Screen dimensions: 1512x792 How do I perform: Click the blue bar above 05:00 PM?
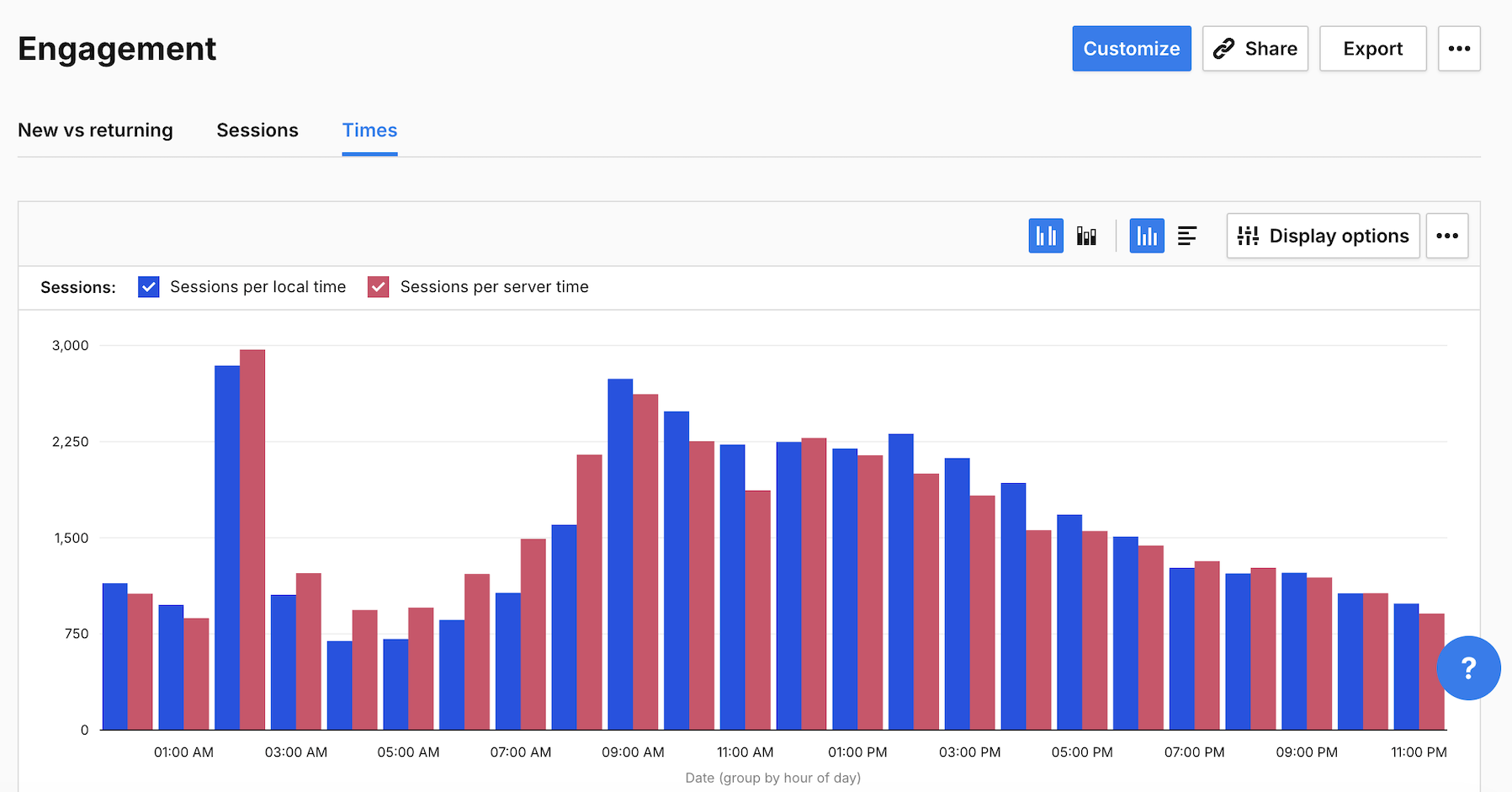pos(1069,622)
